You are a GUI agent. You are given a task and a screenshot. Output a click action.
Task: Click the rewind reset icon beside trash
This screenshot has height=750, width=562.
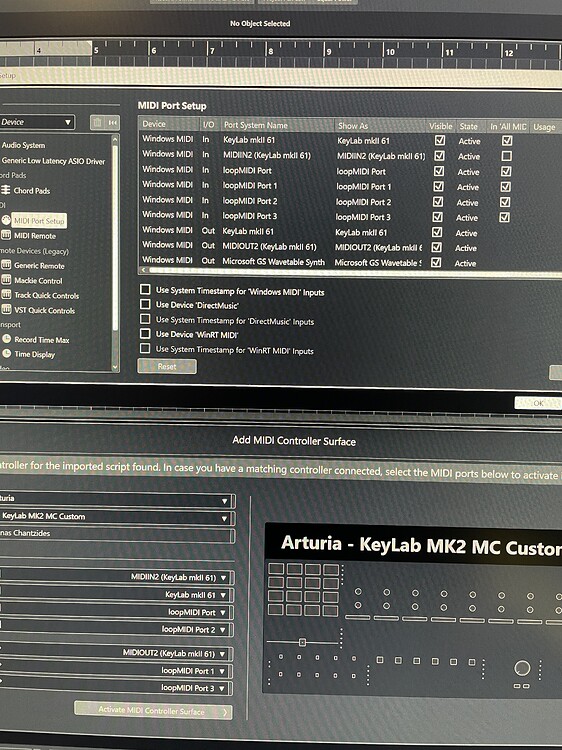point(113,122)
